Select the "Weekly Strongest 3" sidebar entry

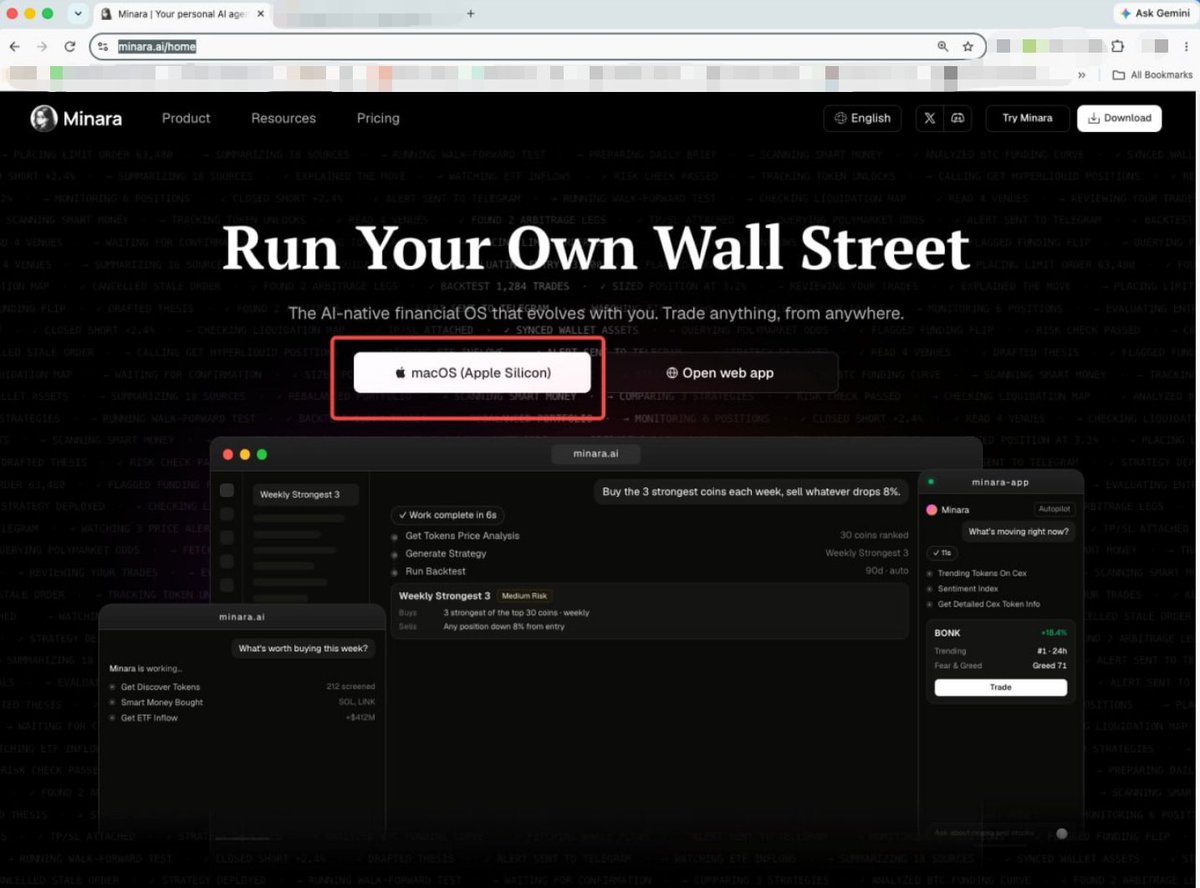click(306, 494)
